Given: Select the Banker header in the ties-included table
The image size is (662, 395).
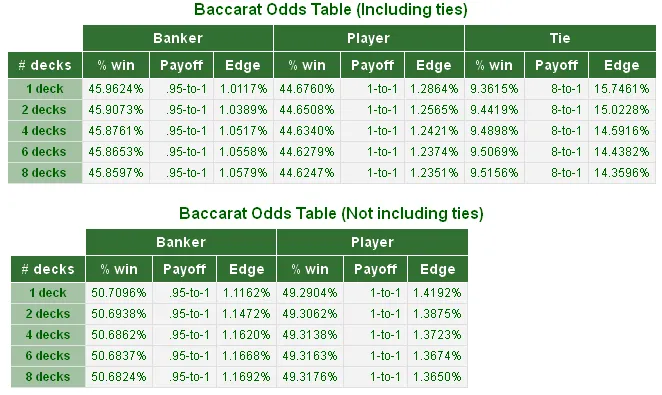Looking at the screenshot, I should pyautogui.click(x=178, y=38).
